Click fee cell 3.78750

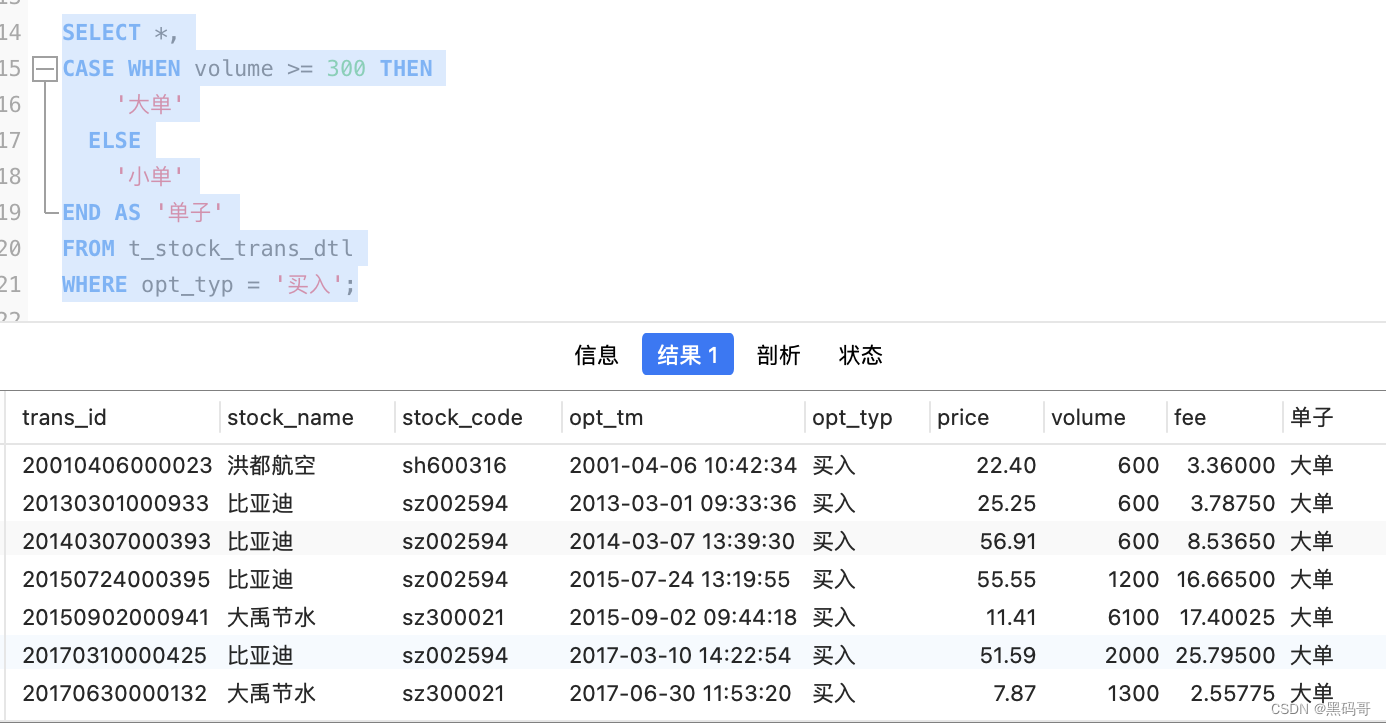1231,503
